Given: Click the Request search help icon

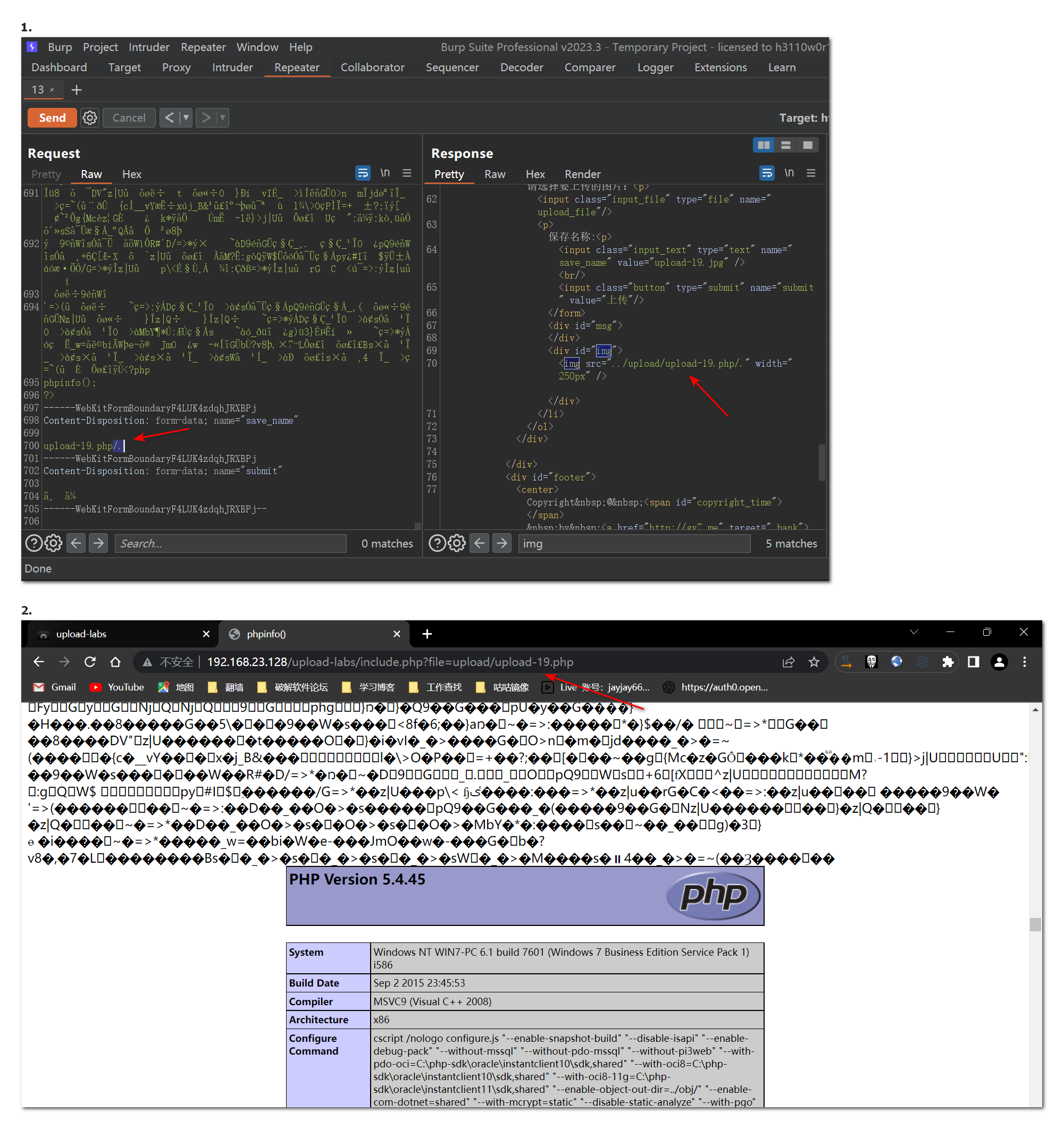Looking at the screenshot, I should [33, 543].
